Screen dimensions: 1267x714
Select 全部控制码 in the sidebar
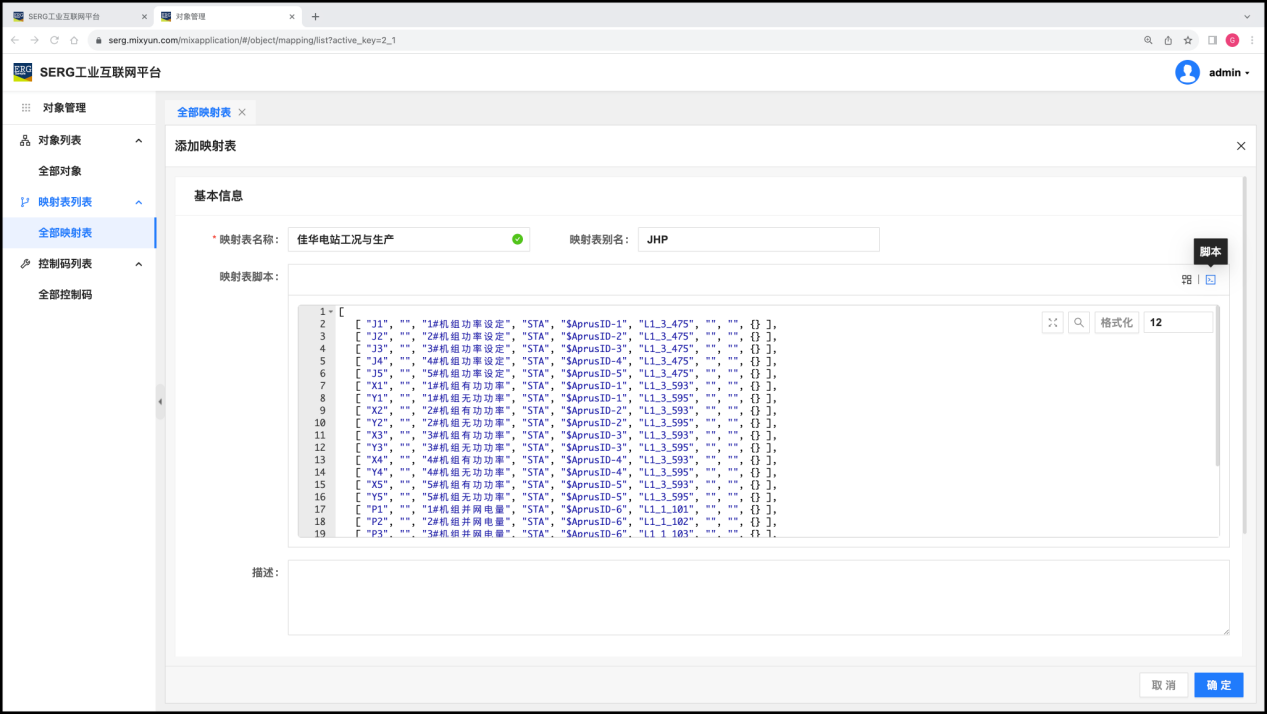(65, 295)
